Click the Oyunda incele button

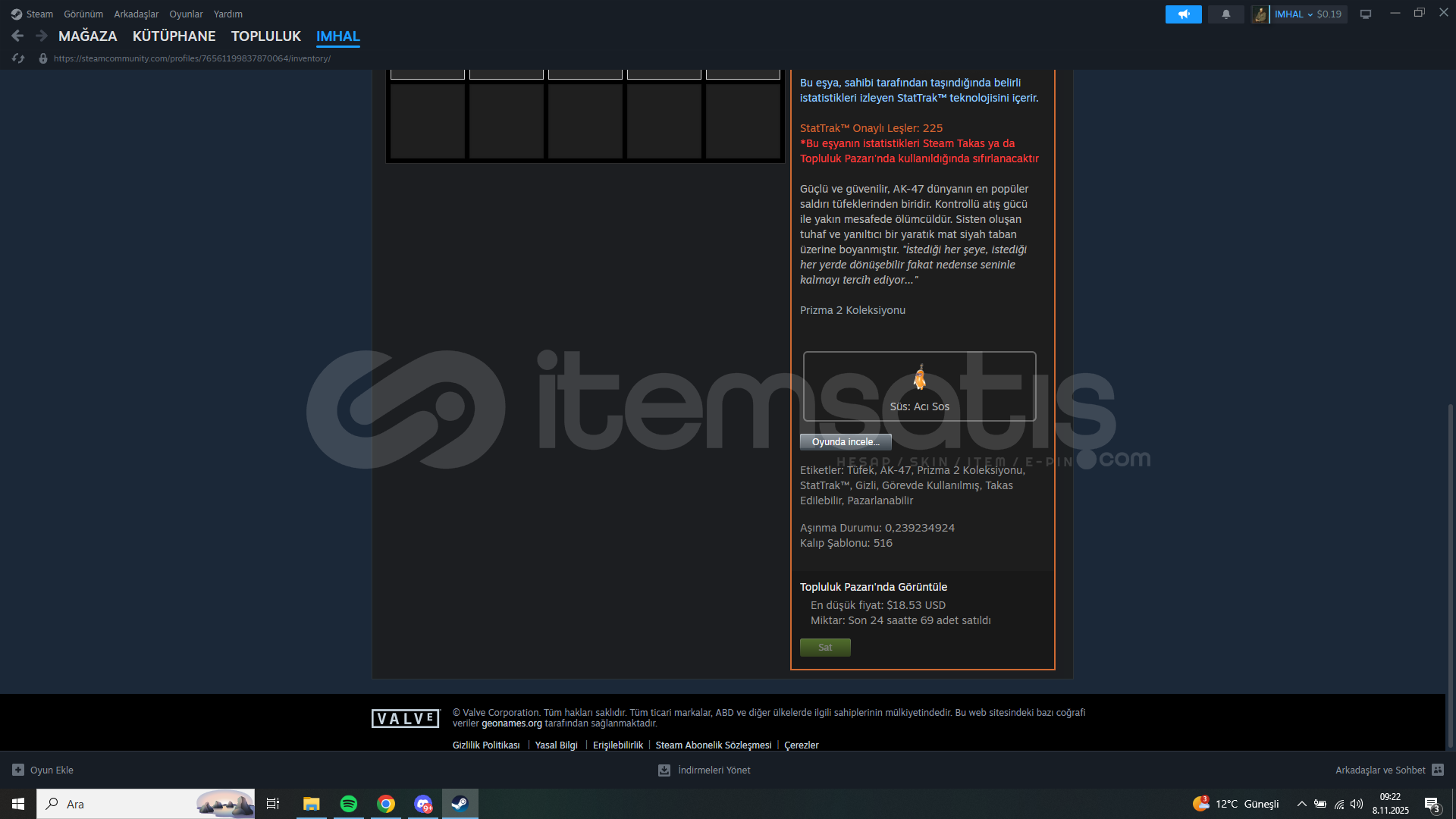click(x=846, y=442)
